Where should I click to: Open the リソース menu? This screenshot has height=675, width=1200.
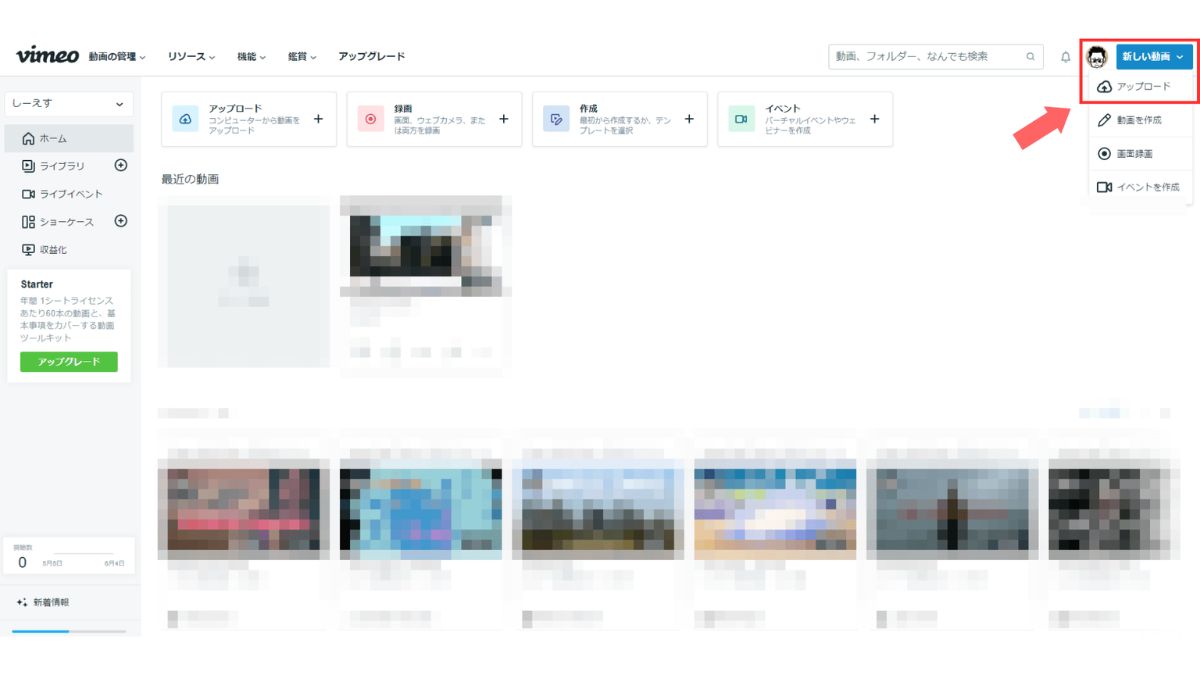(x=191, y=57)
